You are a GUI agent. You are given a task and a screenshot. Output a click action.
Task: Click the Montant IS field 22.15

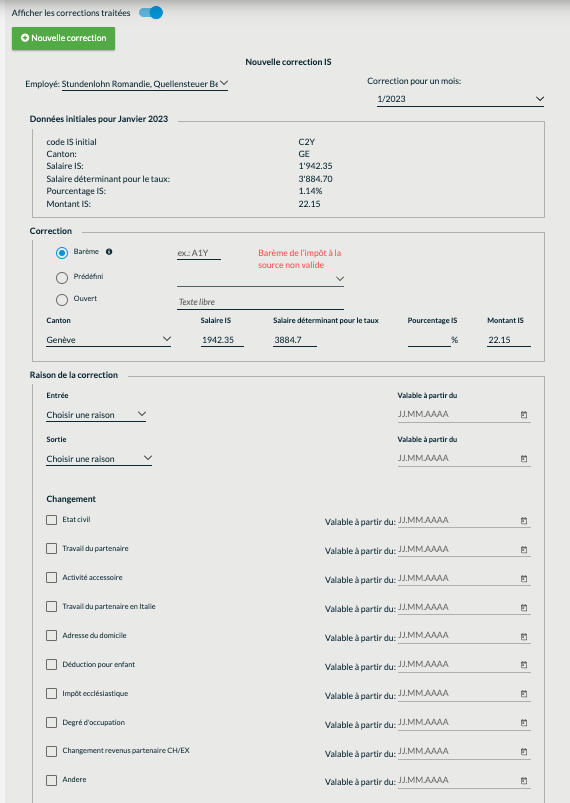pyautogui.click(x=509, y=340)
